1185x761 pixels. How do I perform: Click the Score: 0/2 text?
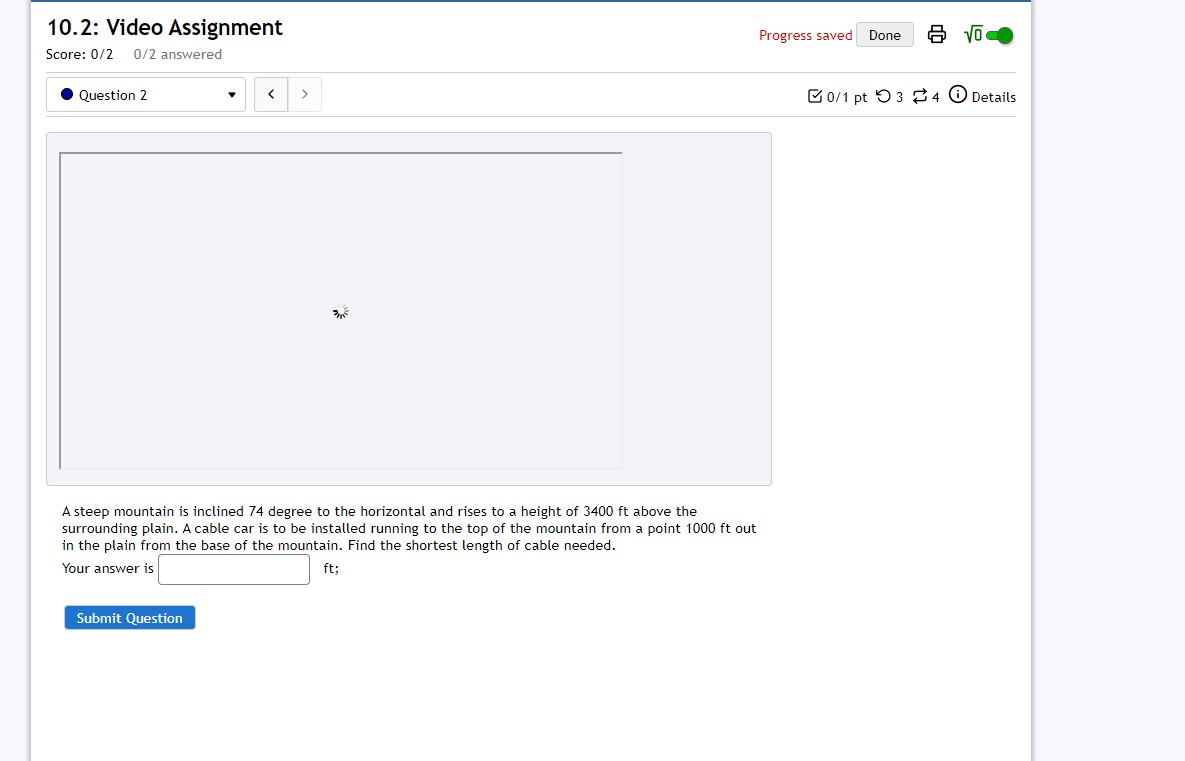79,54
